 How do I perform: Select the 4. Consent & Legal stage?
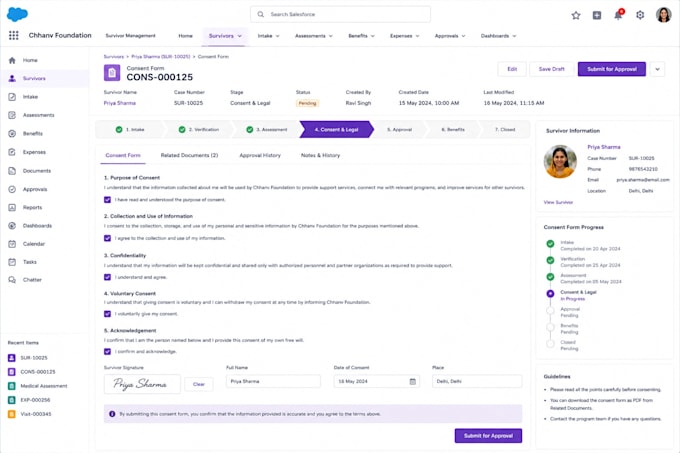(x=336, y=130)
